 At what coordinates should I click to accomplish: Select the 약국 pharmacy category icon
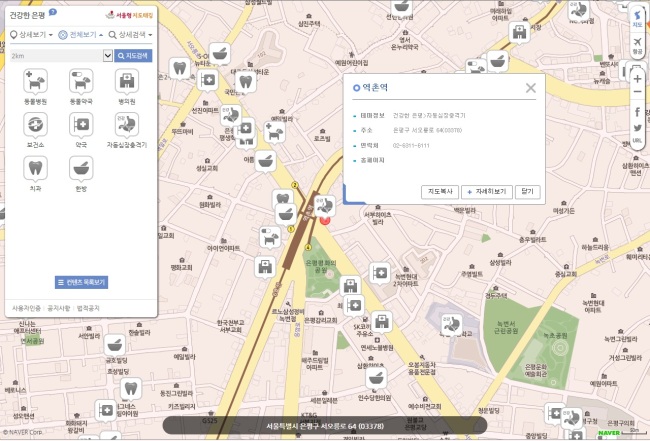coord(81,124)
